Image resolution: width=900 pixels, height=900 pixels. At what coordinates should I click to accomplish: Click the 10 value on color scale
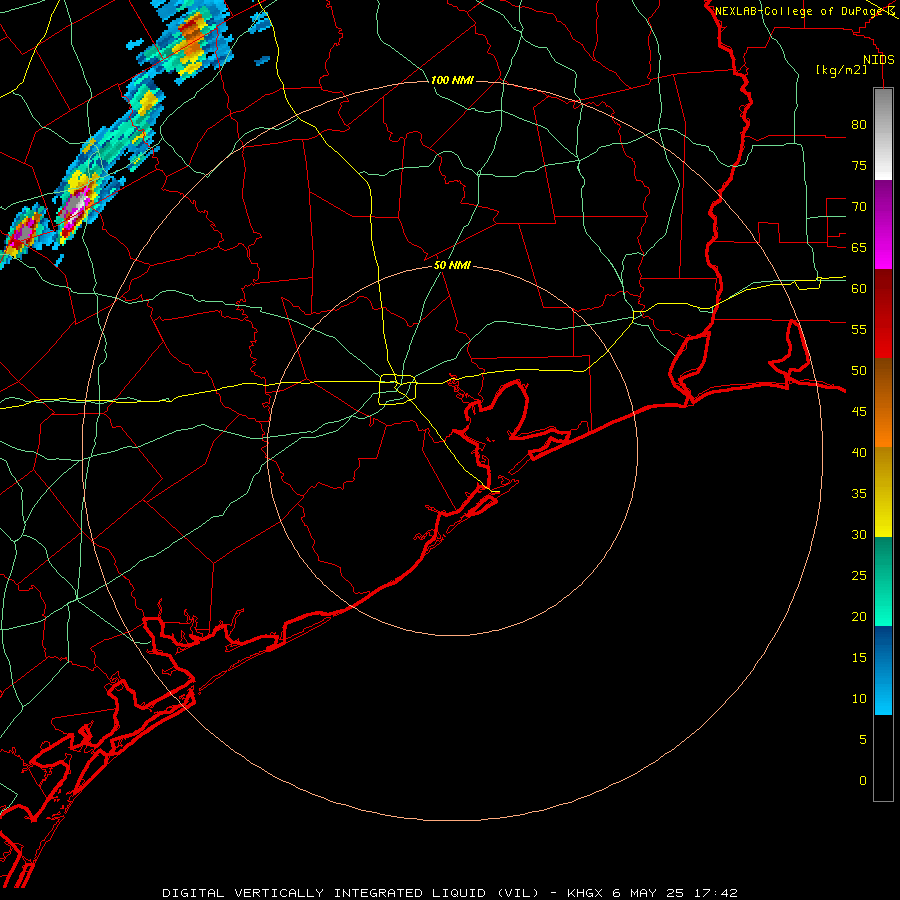click(859, 699)
